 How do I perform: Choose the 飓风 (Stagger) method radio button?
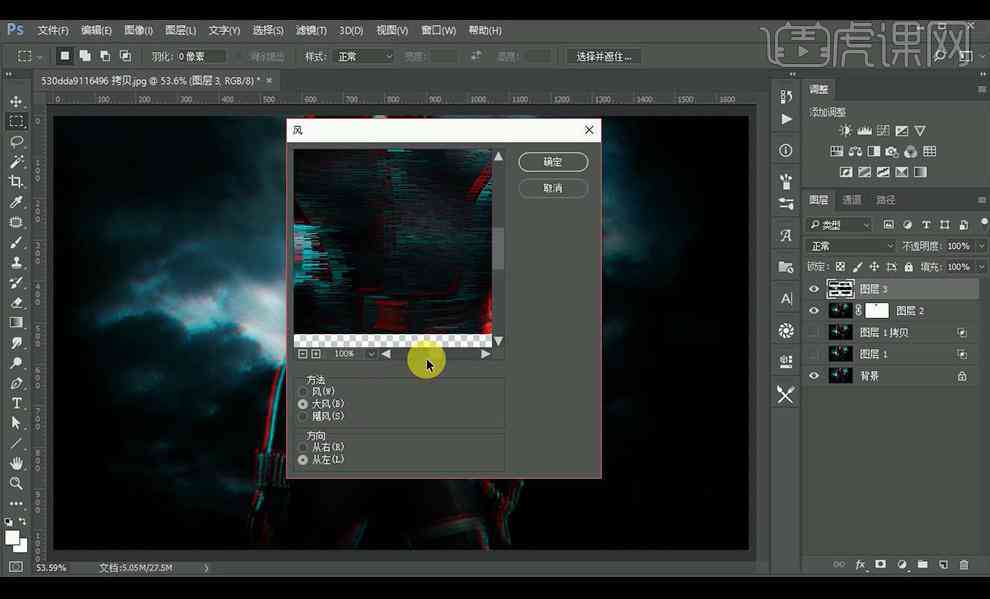[303, 417]
